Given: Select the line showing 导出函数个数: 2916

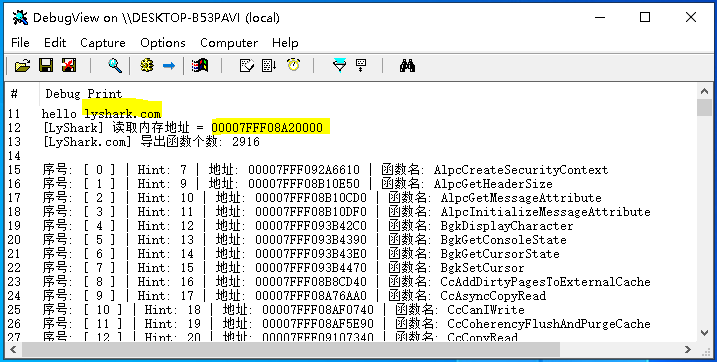Looking at the screenshot, I should [351, 142].
